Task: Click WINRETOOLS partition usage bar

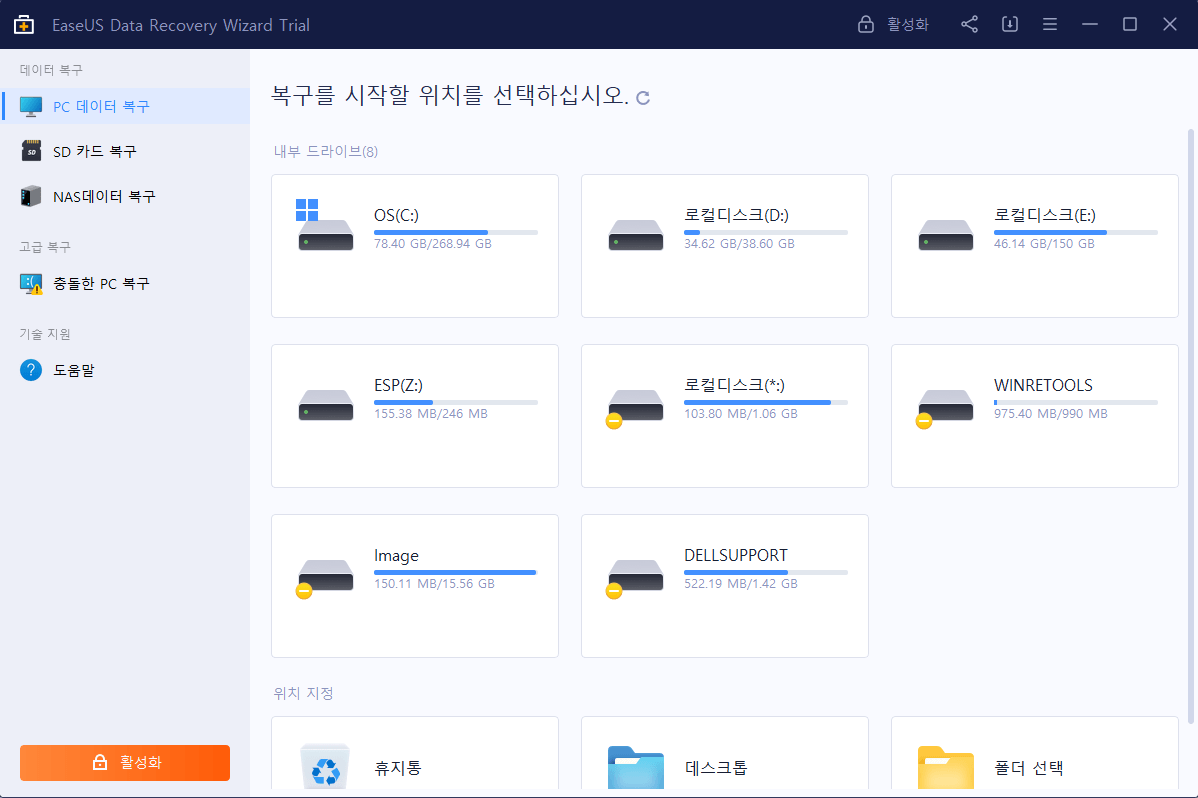Action: click(x=1075, y=403)
